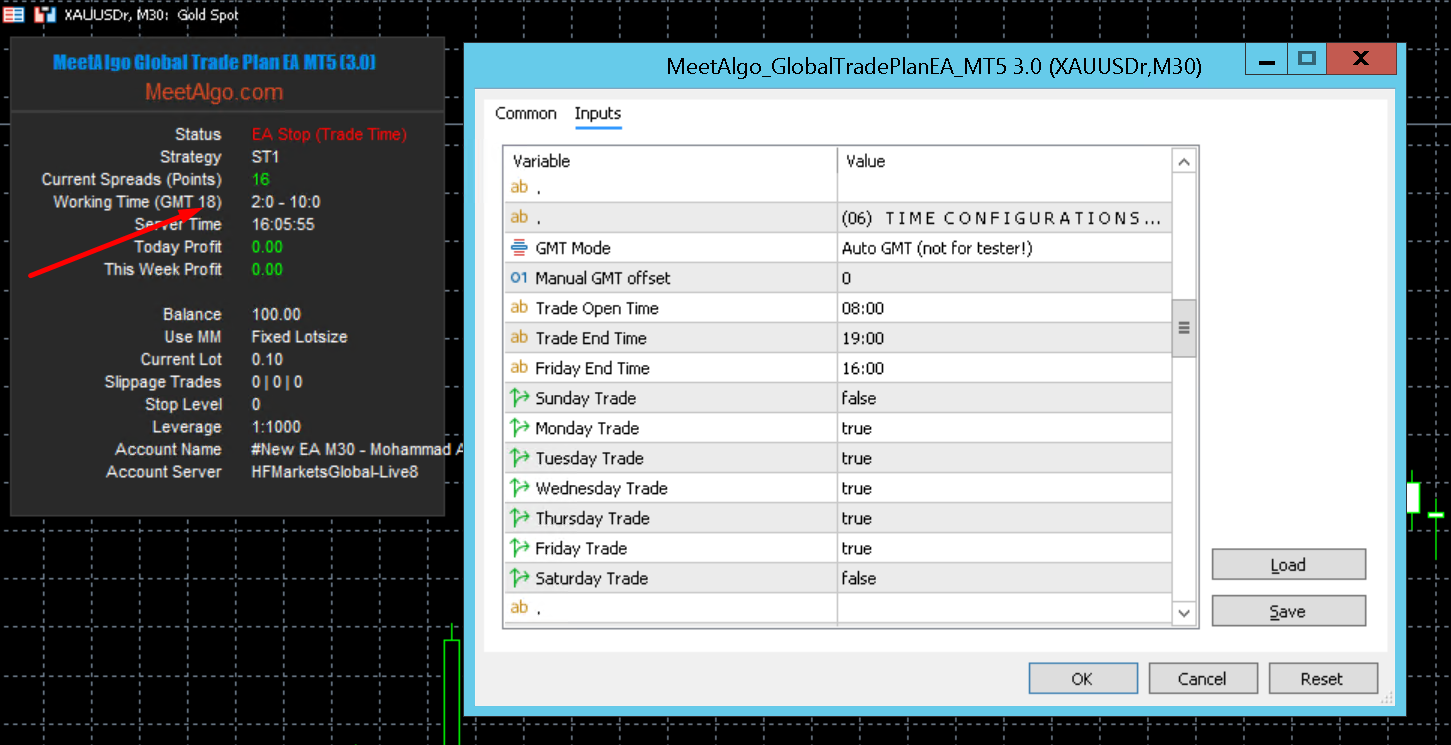Click the inputs list scrollbar thumb

[x=1184, y=328]
